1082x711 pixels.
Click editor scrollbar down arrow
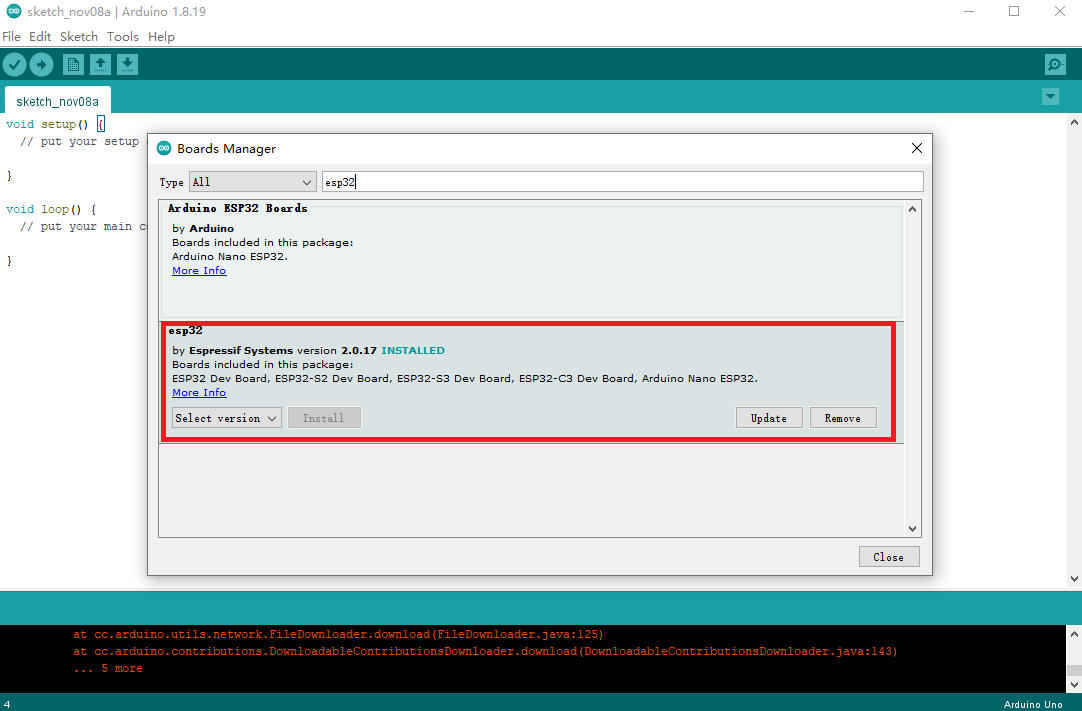point(1074,579)
